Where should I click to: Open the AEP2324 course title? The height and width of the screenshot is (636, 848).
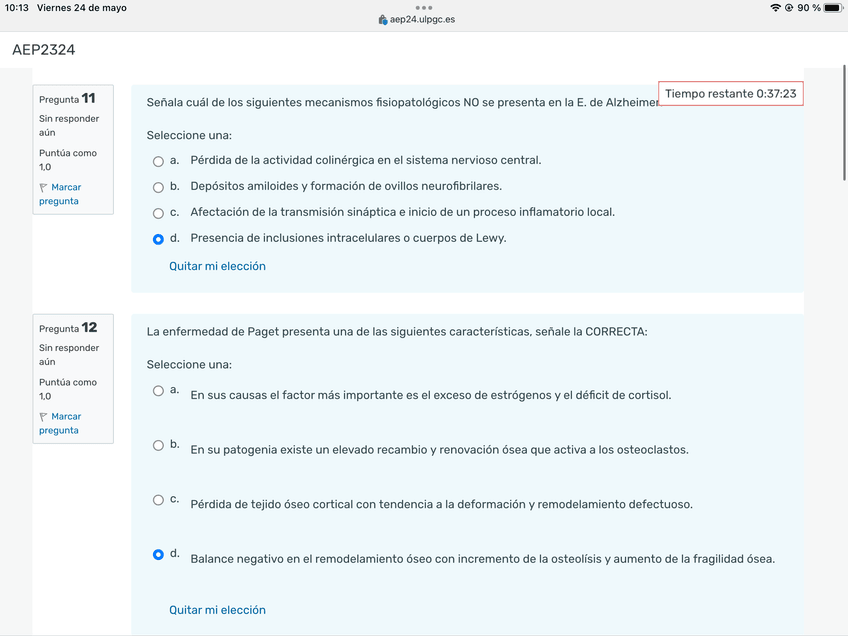click(44, 50)
